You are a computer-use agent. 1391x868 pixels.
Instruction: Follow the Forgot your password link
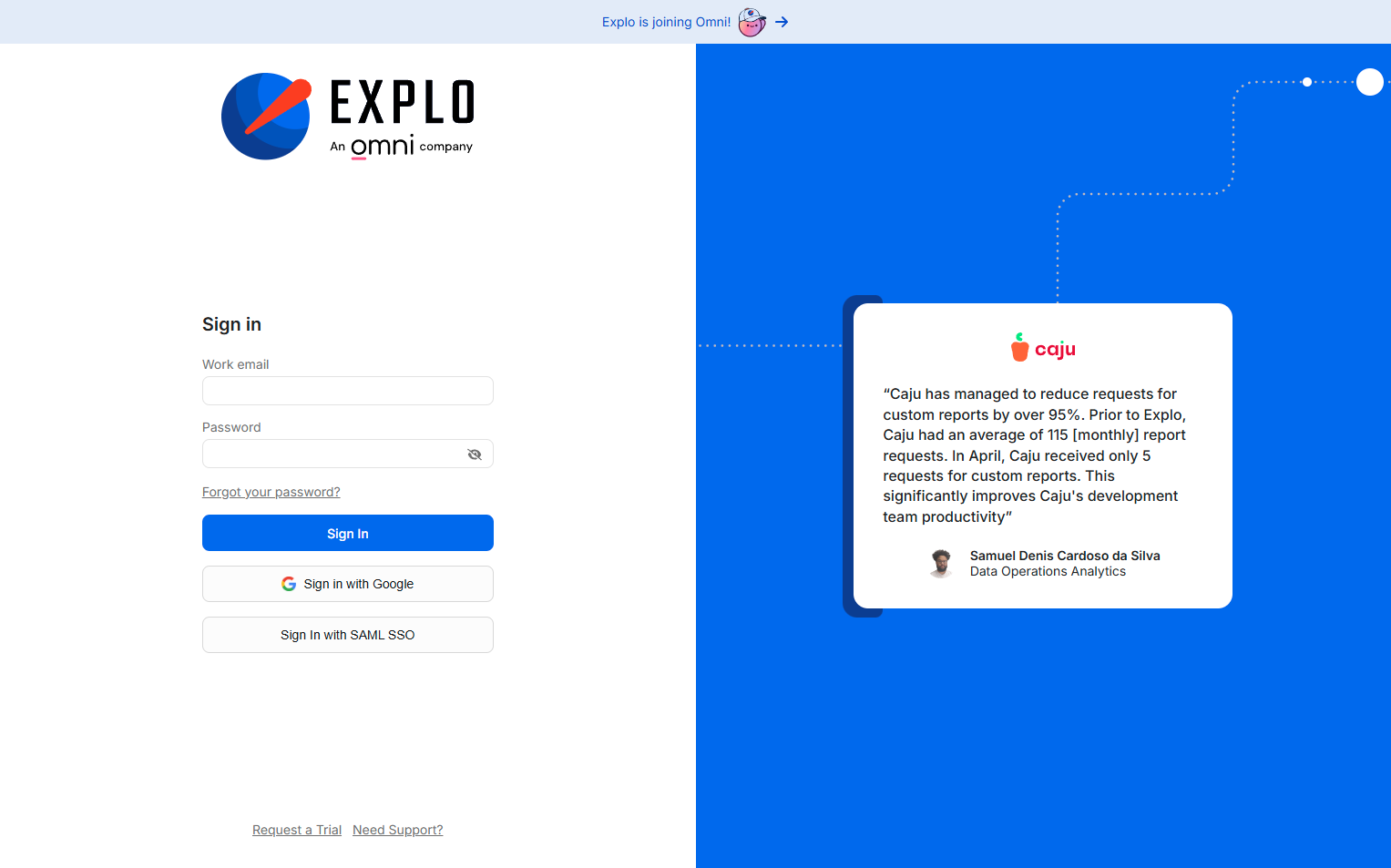pos(271,491)
